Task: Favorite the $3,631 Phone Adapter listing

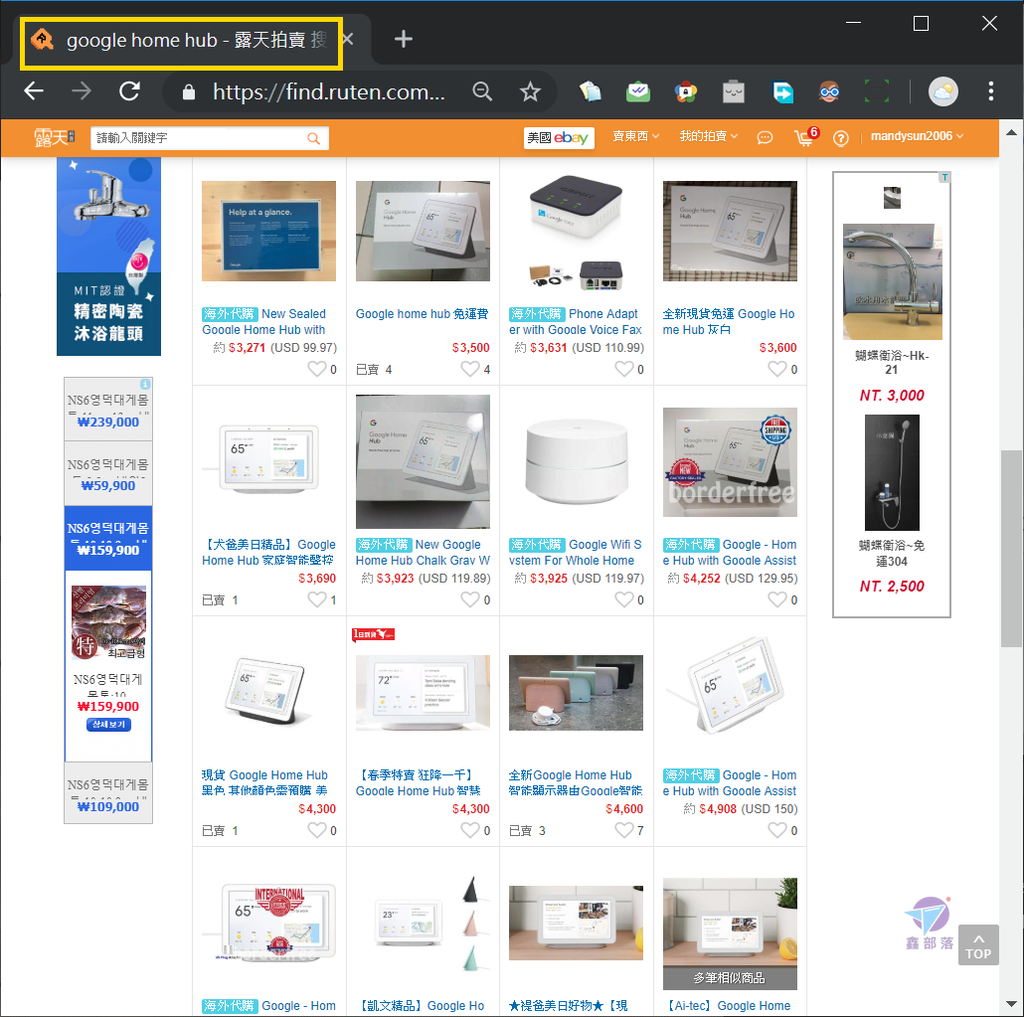Action: coord(624,369)
